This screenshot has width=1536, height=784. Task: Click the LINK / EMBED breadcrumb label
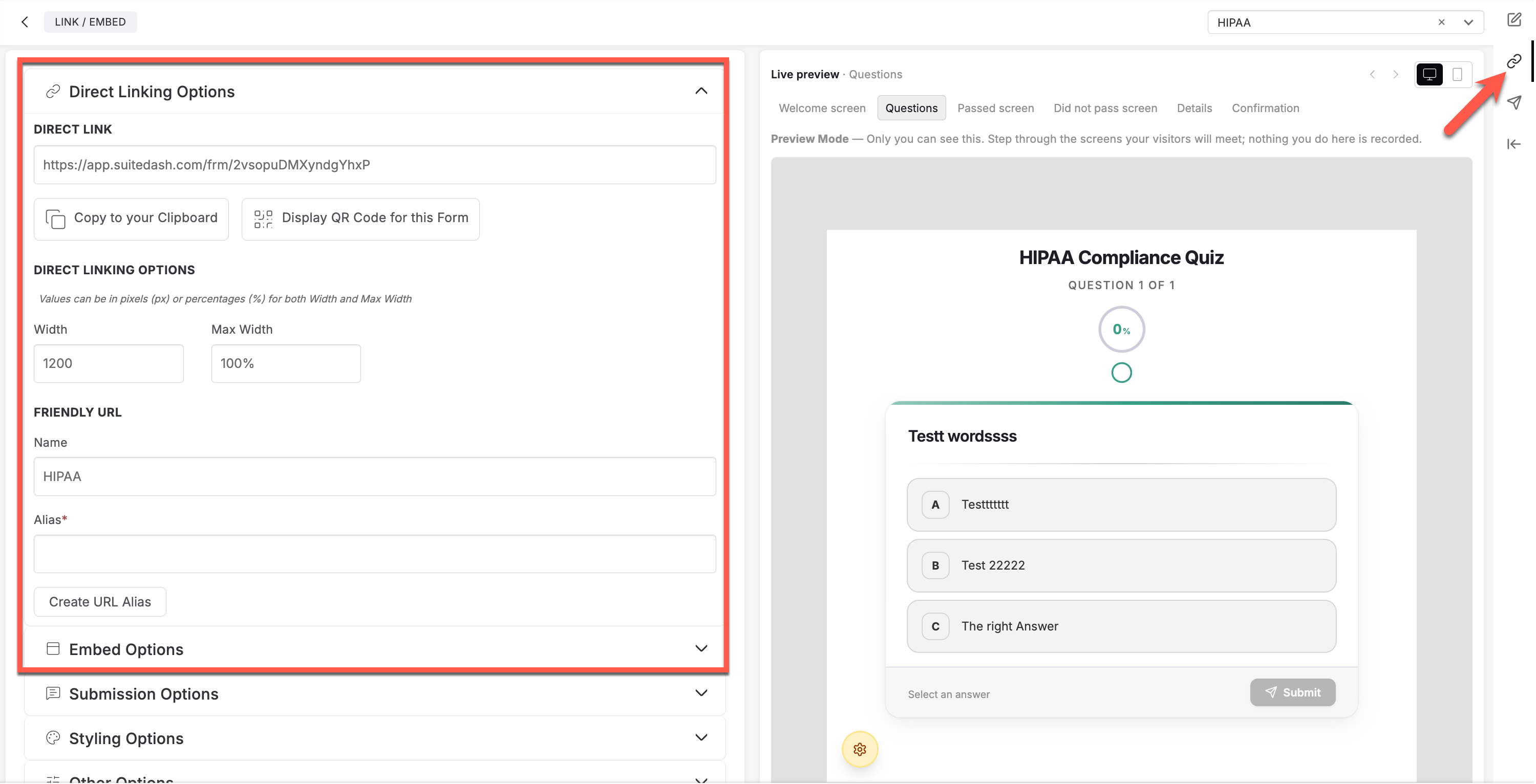click(x=90, y=22)
